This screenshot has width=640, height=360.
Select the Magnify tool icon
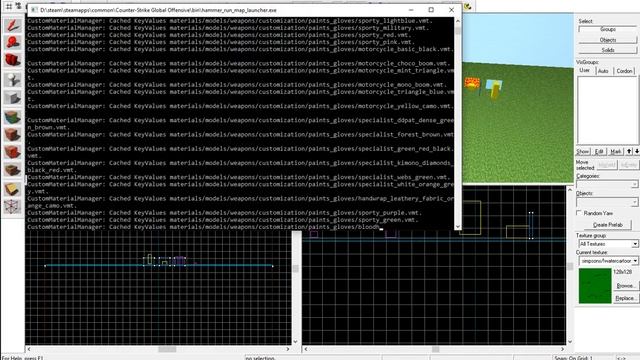pyautogui.click(x=13, y=42)
